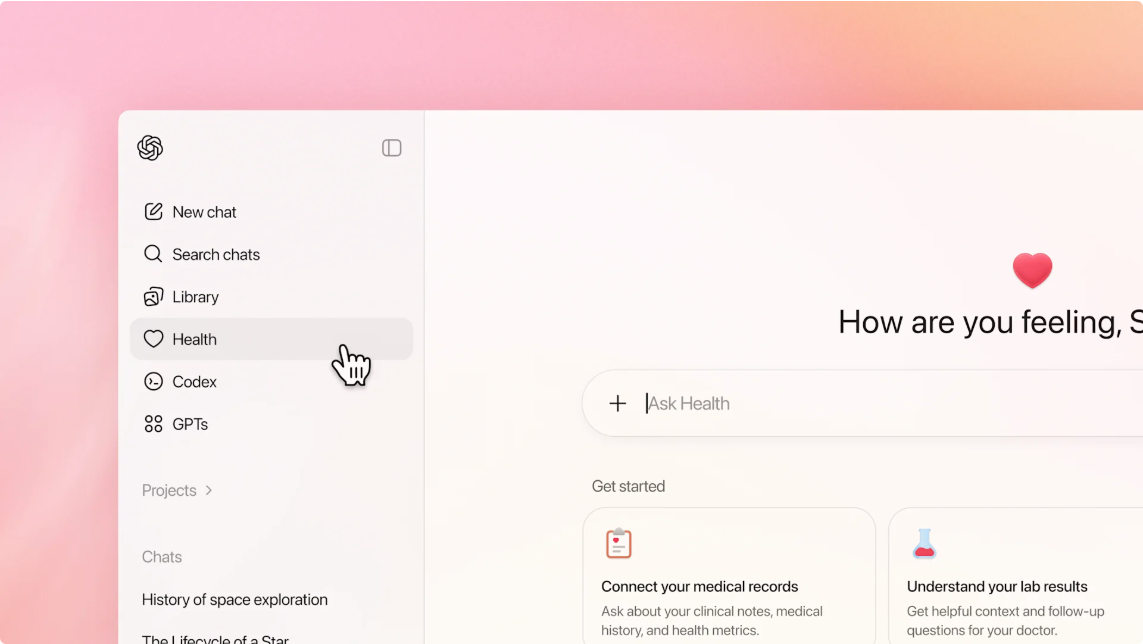Select the Codex menu item
This screenshot has height=644, width=1143.
[271, 381]
